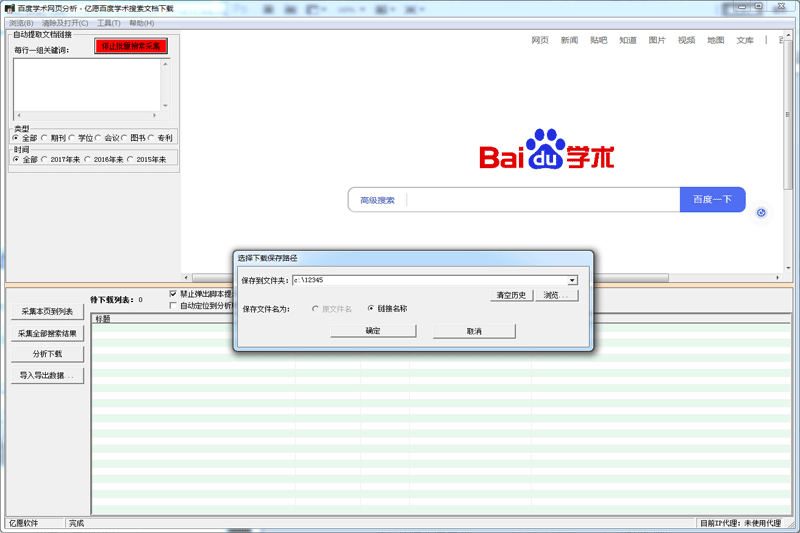Click the 浏览... button in the dialog

coord(557,295)
